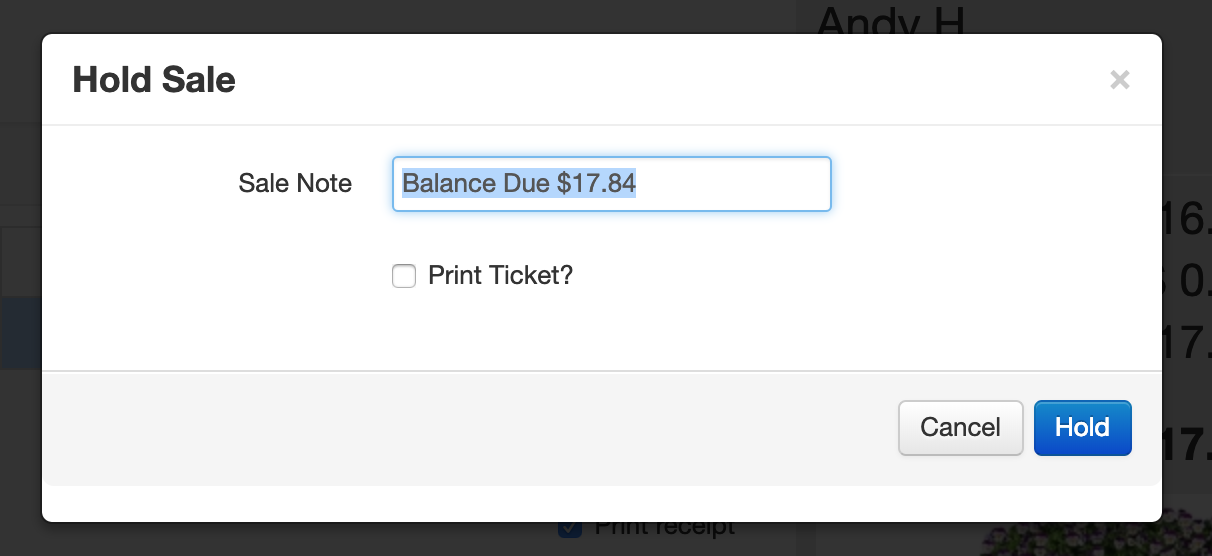Select the Andy H customer name in the background
The width and height of the screenshot is (1212, 556).
(890, 20)
